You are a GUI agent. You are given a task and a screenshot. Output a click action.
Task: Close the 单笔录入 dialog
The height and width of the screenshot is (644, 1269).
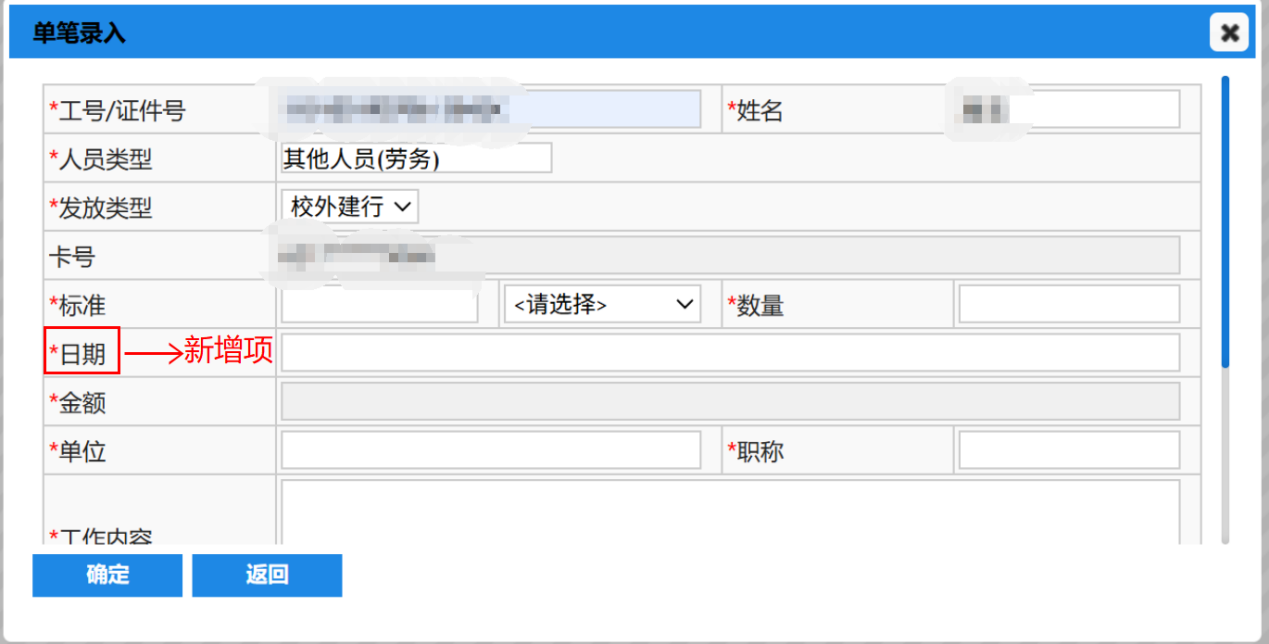[x=1229, y=33]
